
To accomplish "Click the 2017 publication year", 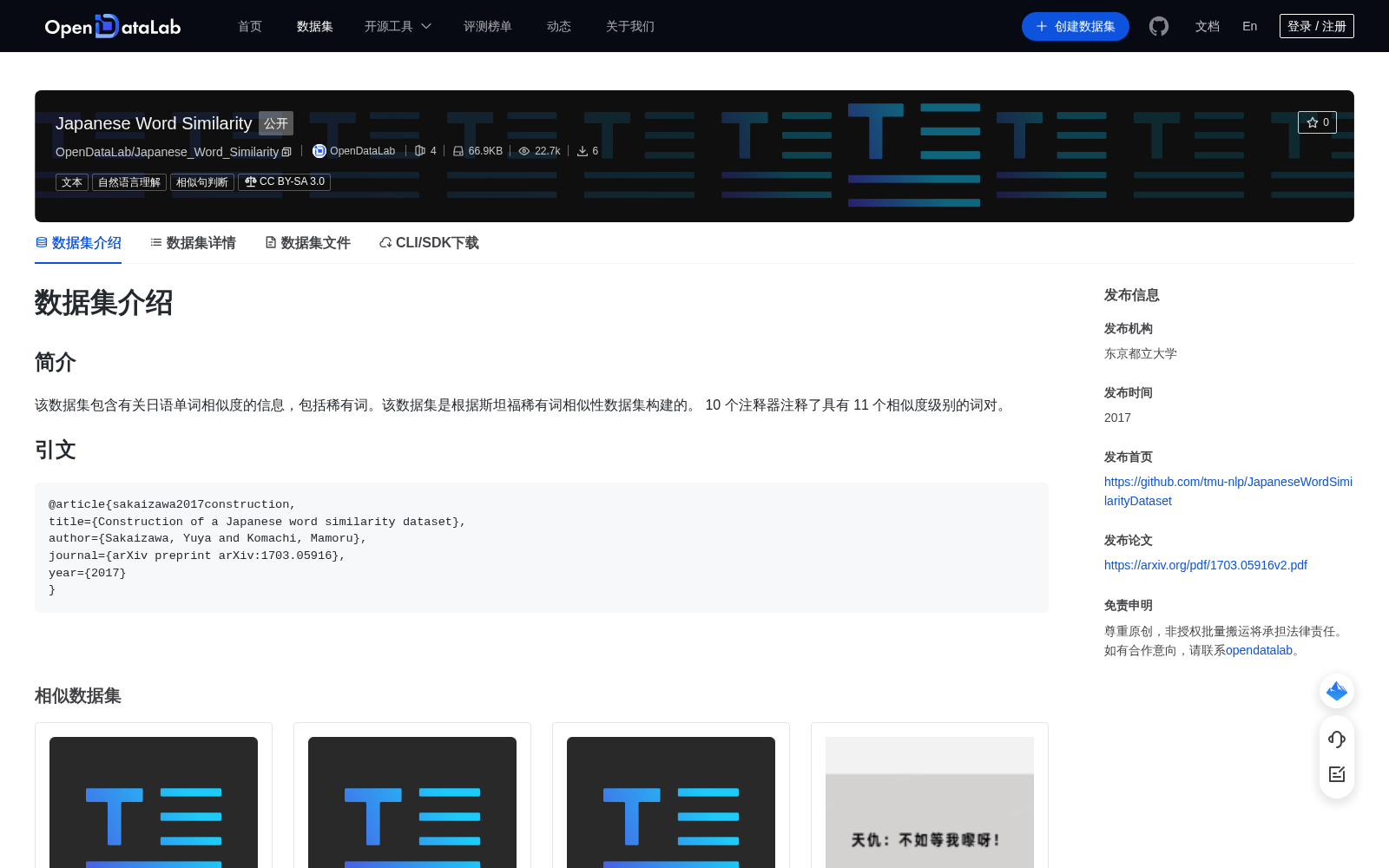I will click(1117, 418).
